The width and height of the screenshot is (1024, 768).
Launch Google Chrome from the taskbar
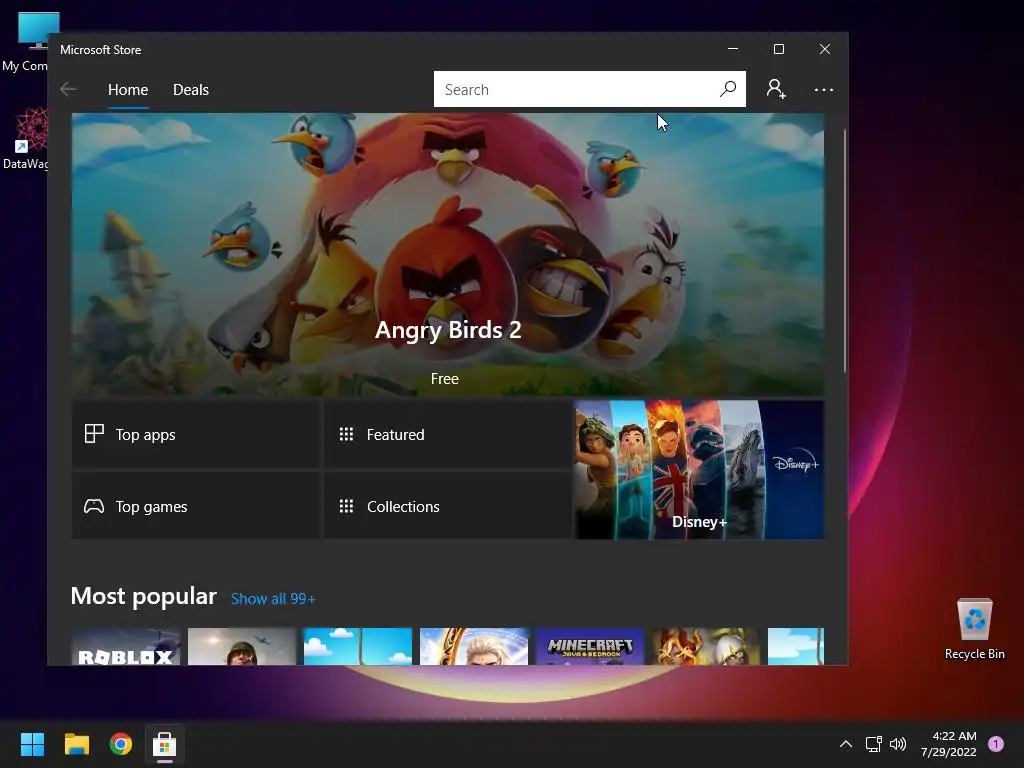pos(121,744)
